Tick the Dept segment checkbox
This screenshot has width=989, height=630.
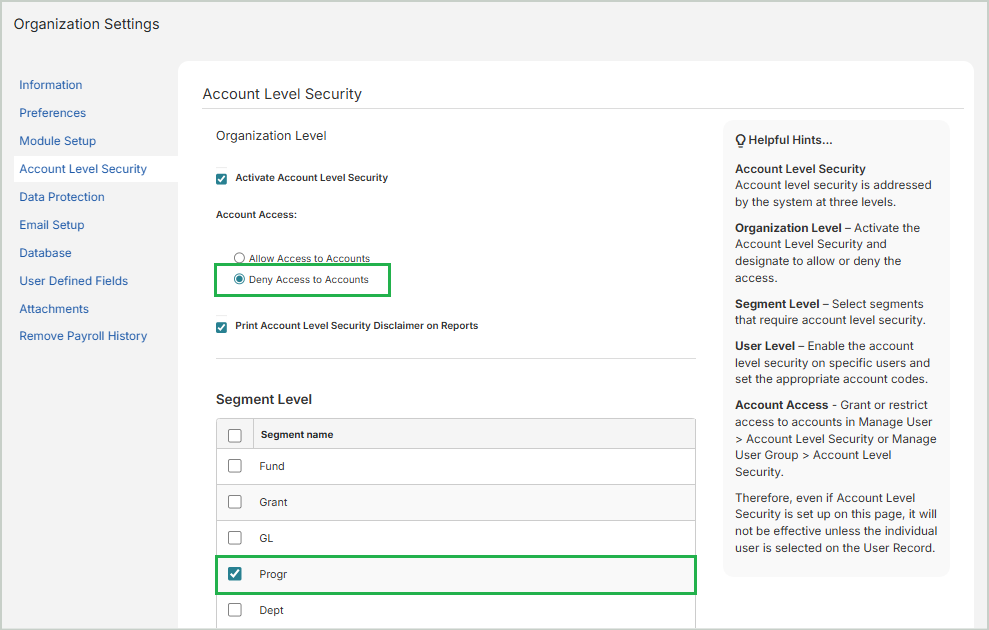(235, 610)
